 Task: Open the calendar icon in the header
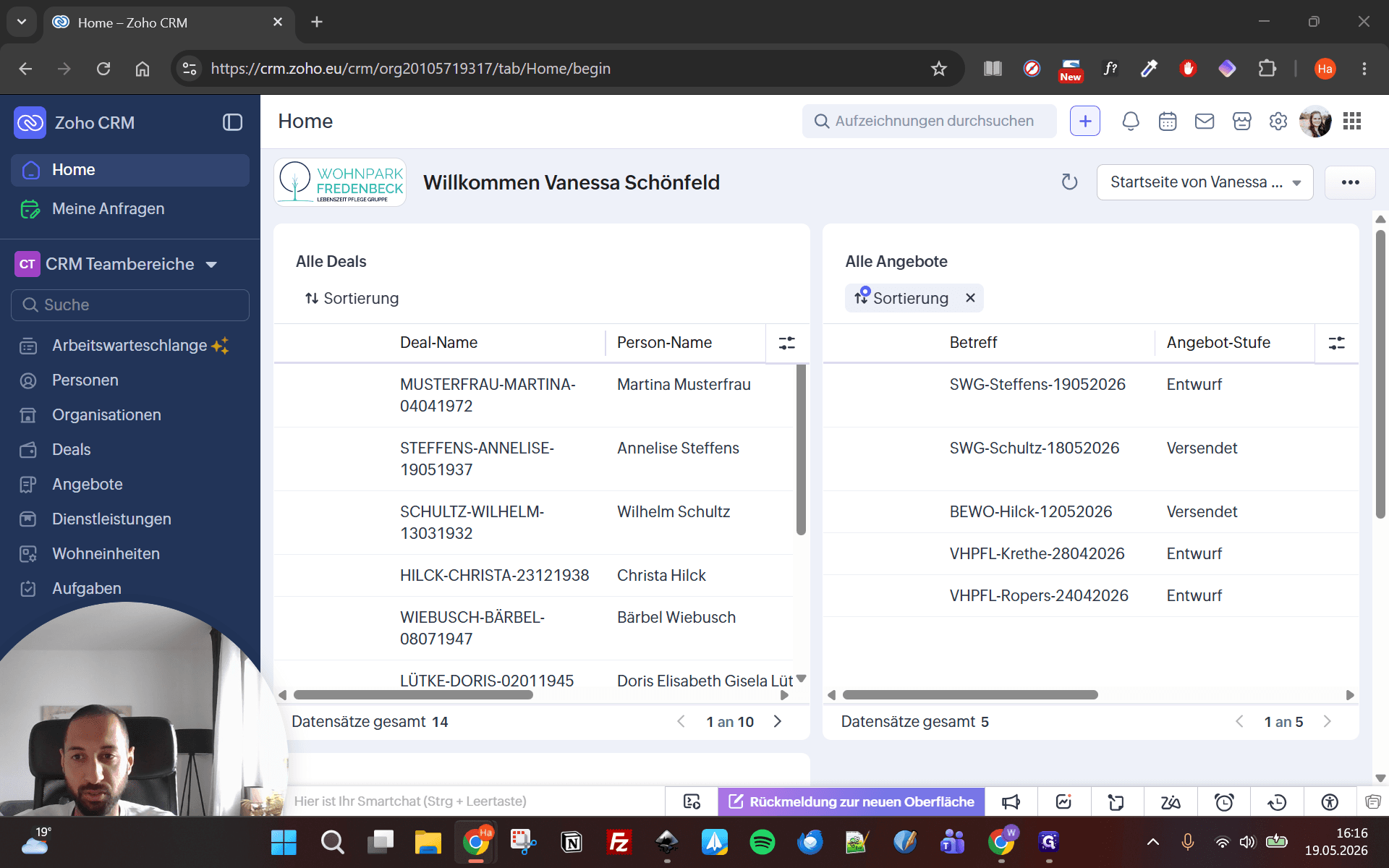pyautogui.click(x=1168, y=122)
